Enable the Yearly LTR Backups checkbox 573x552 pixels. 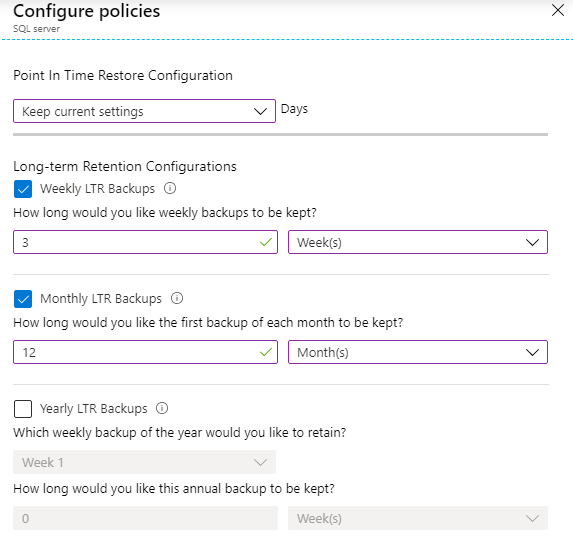23,409
